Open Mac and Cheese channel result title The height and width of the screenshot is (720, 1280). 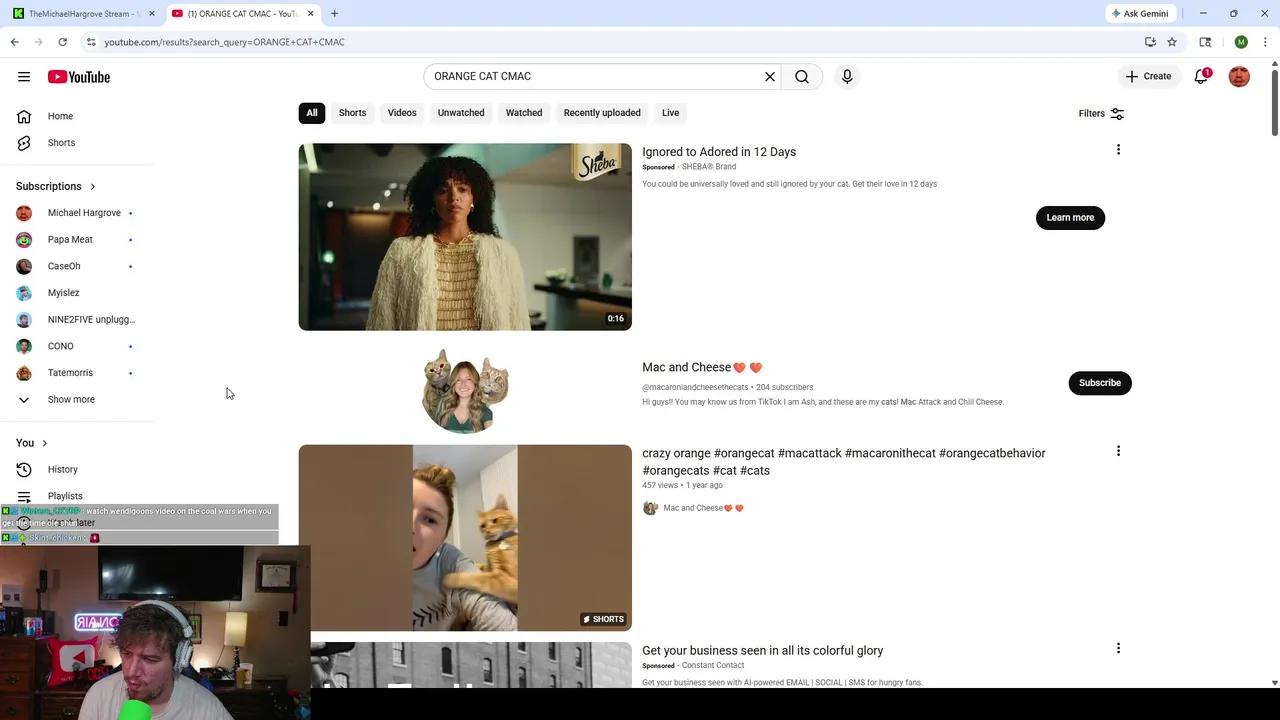(702, 367)
